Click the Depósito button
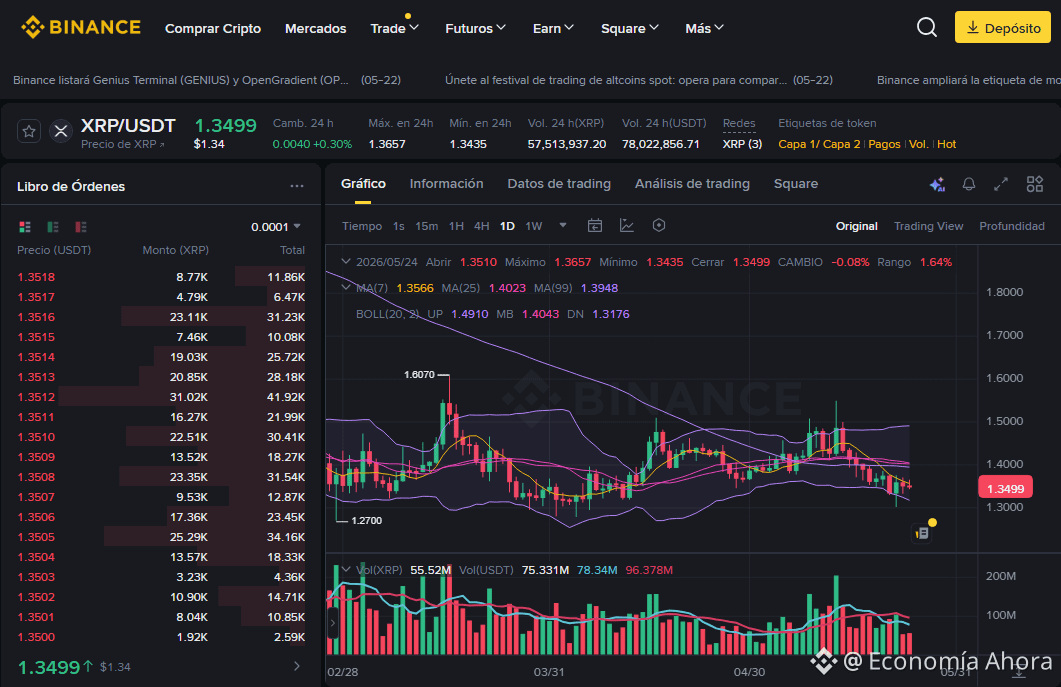Image resolution: width=1061 pixels, height=687 pixels. [x=1003, y=28]
